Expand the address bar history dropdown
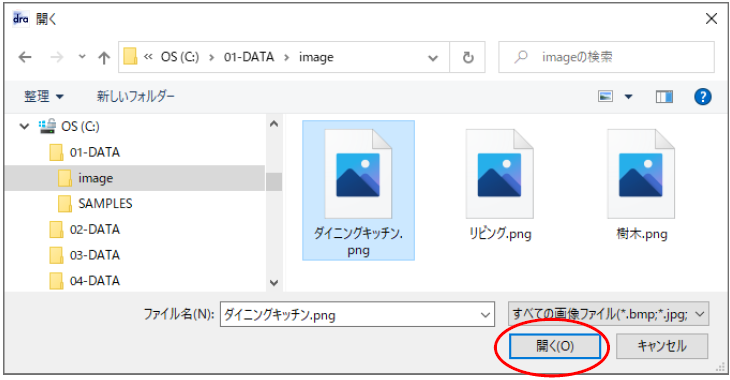730x380 pixels. pos(433,58)
